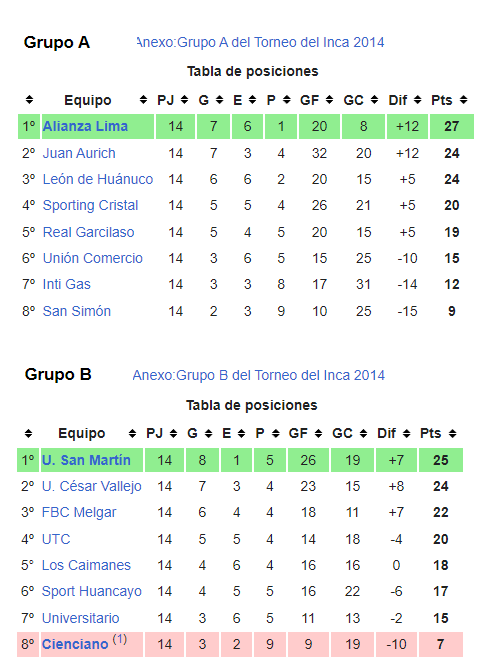The width and height of the screenshot is (488, 664).
Task: Sort Grupo A by Equipo arrows
Action: 143,100
